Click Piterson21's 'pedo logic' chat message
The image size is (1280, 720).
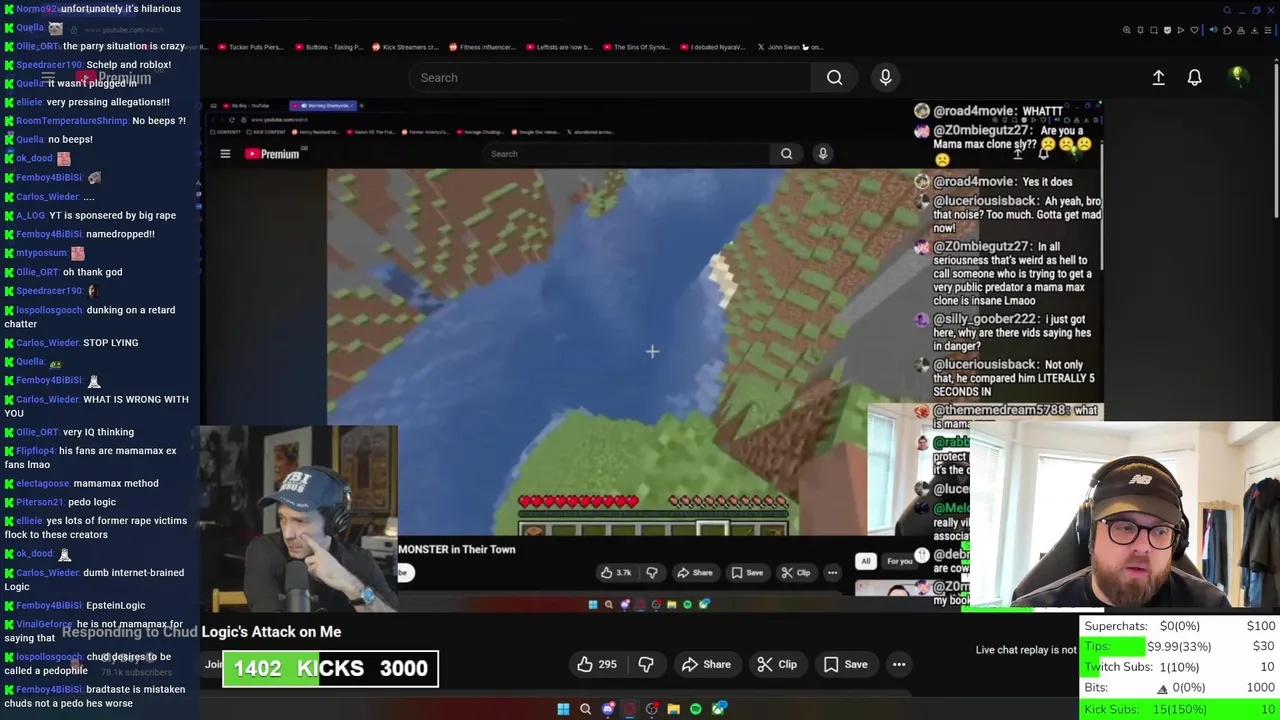pyautogui.click(x=60, y=502)
